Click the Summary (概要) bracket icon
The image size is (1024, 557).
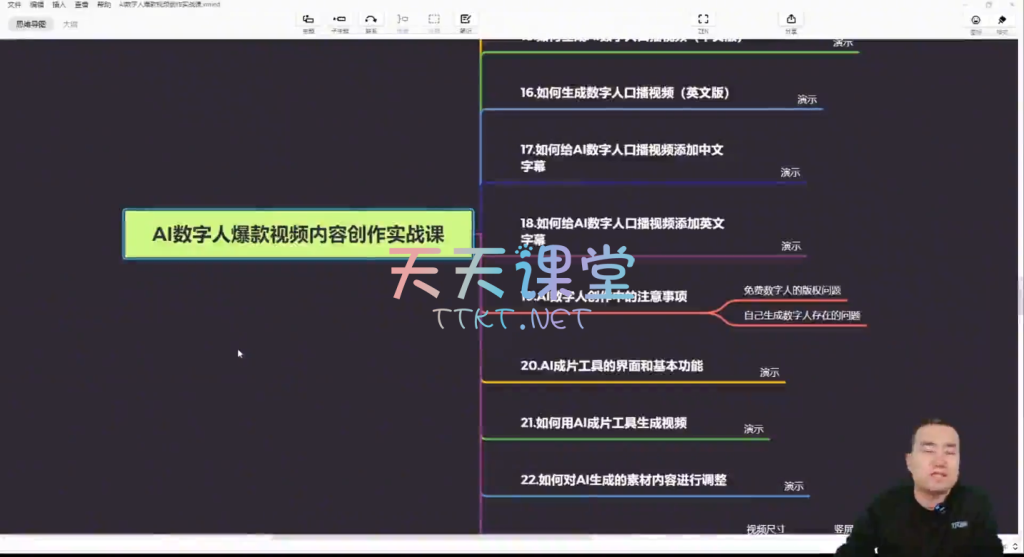(402, 20)
